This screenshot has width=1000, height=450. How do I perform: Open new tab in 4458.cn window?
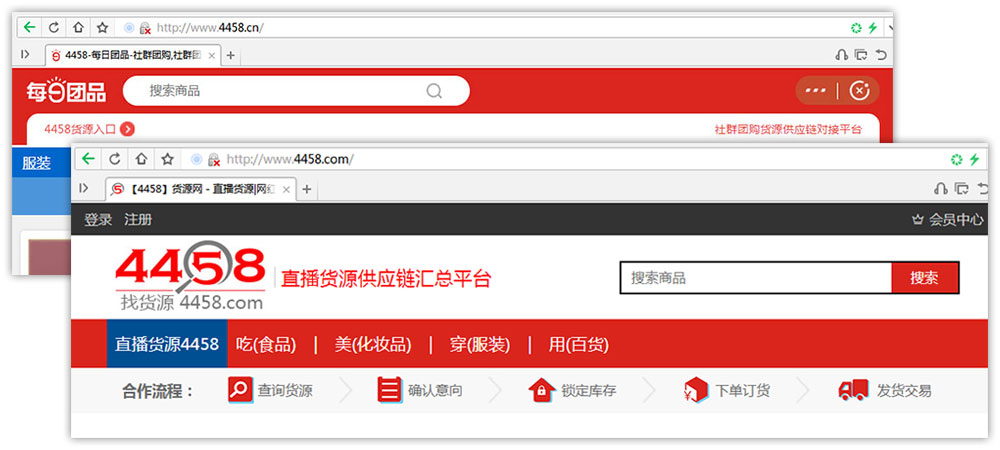tap(231, 55)
